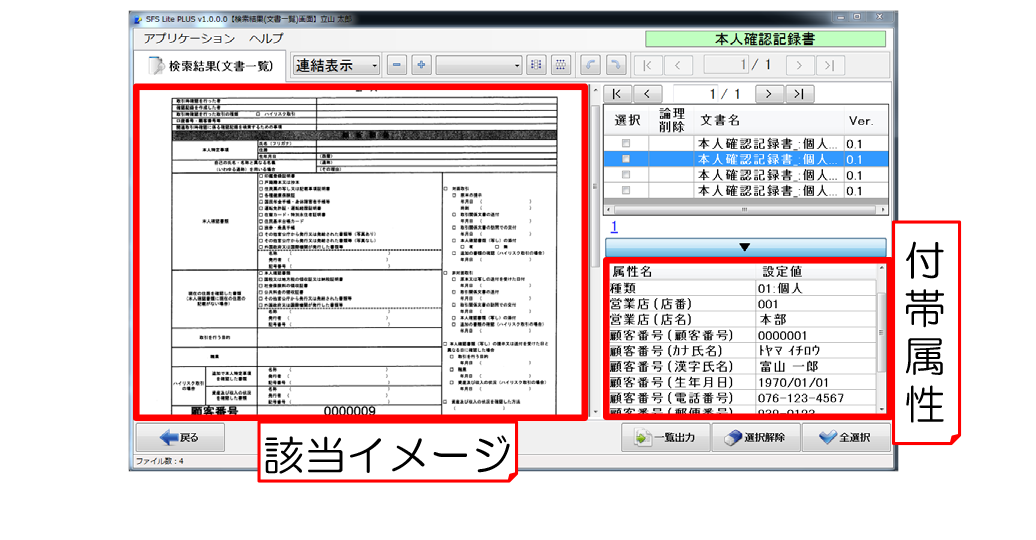The width and height of the screenshot is (1036, 540).
Task: Tick checkbox of last document row
Action: 626,190
